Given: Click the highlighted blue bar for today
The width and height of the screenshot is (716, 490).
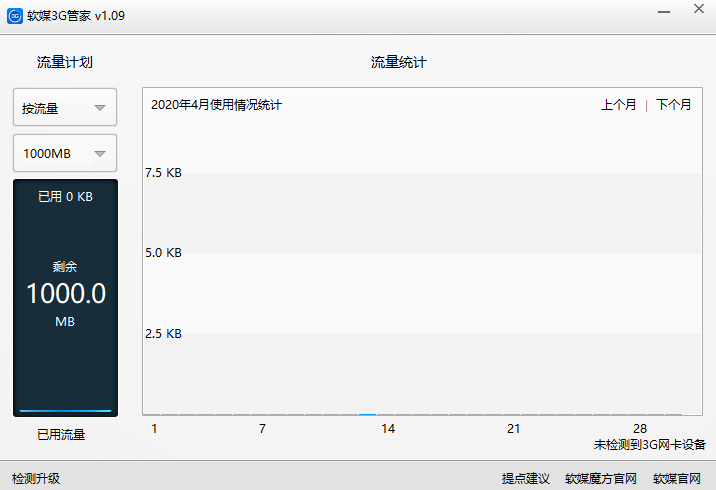Looking at the screenshot, I should (x=368, y=414).
